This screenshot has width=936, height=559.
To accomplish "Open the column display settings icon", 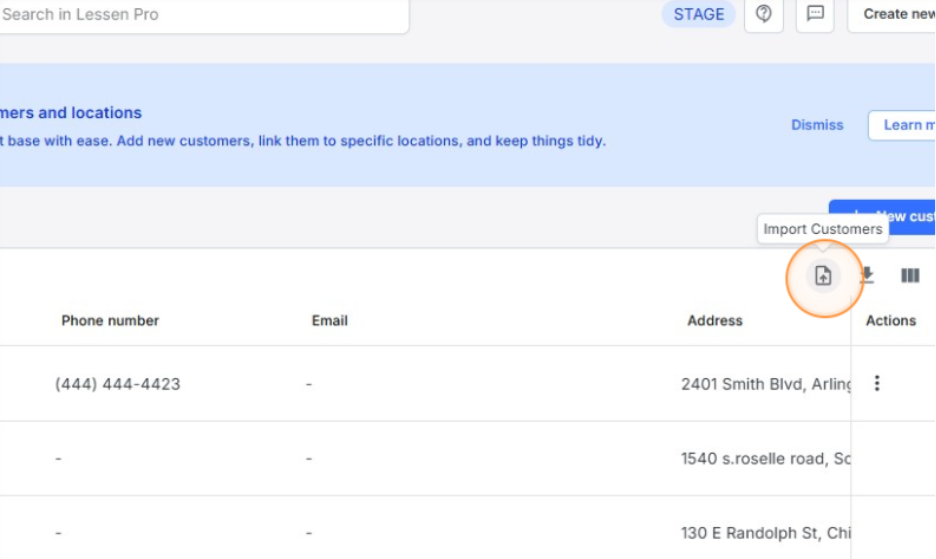I will pos(910,276).
